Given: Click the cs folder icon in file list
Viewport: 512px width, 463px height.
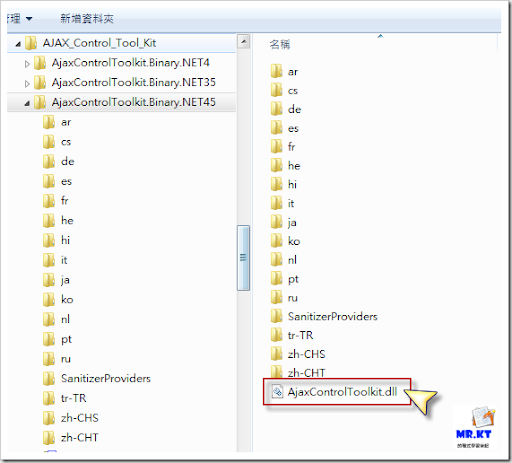Looking at the screenshot, I should pyautogui.click(x=277, y=90).
